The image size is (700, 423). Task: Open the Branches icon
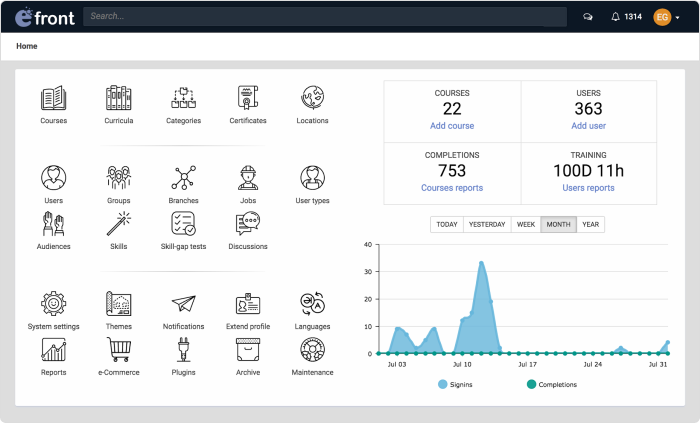pos(183,178)
